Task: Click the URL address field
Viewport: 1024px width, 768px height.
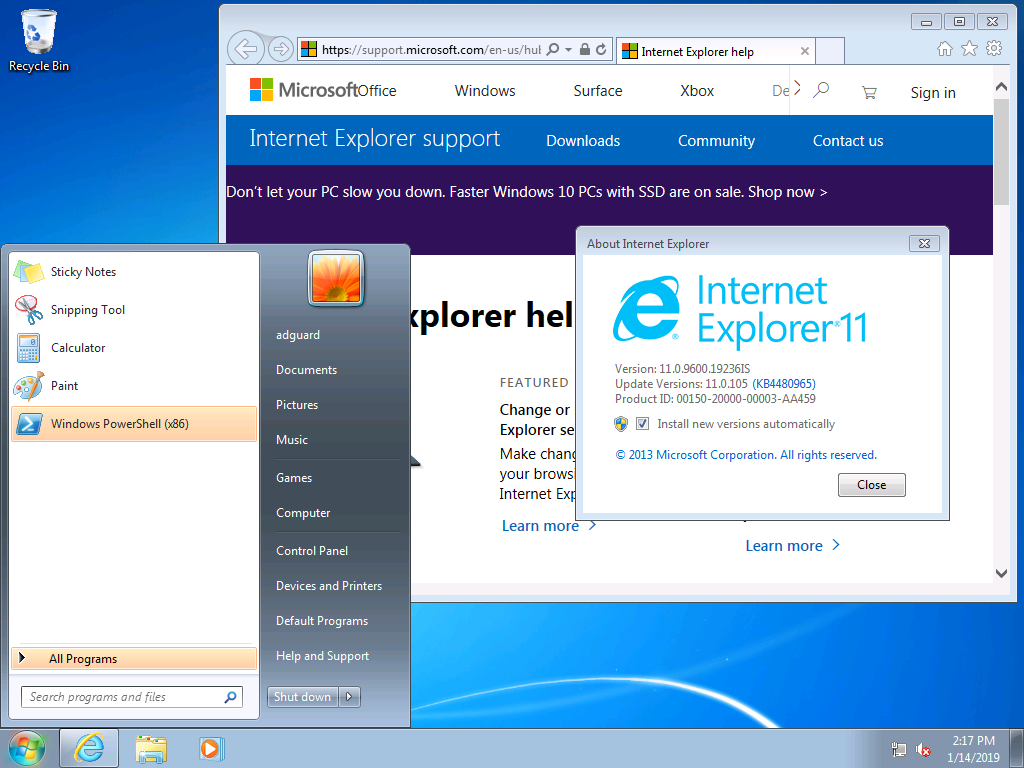Action: [431, 50]
